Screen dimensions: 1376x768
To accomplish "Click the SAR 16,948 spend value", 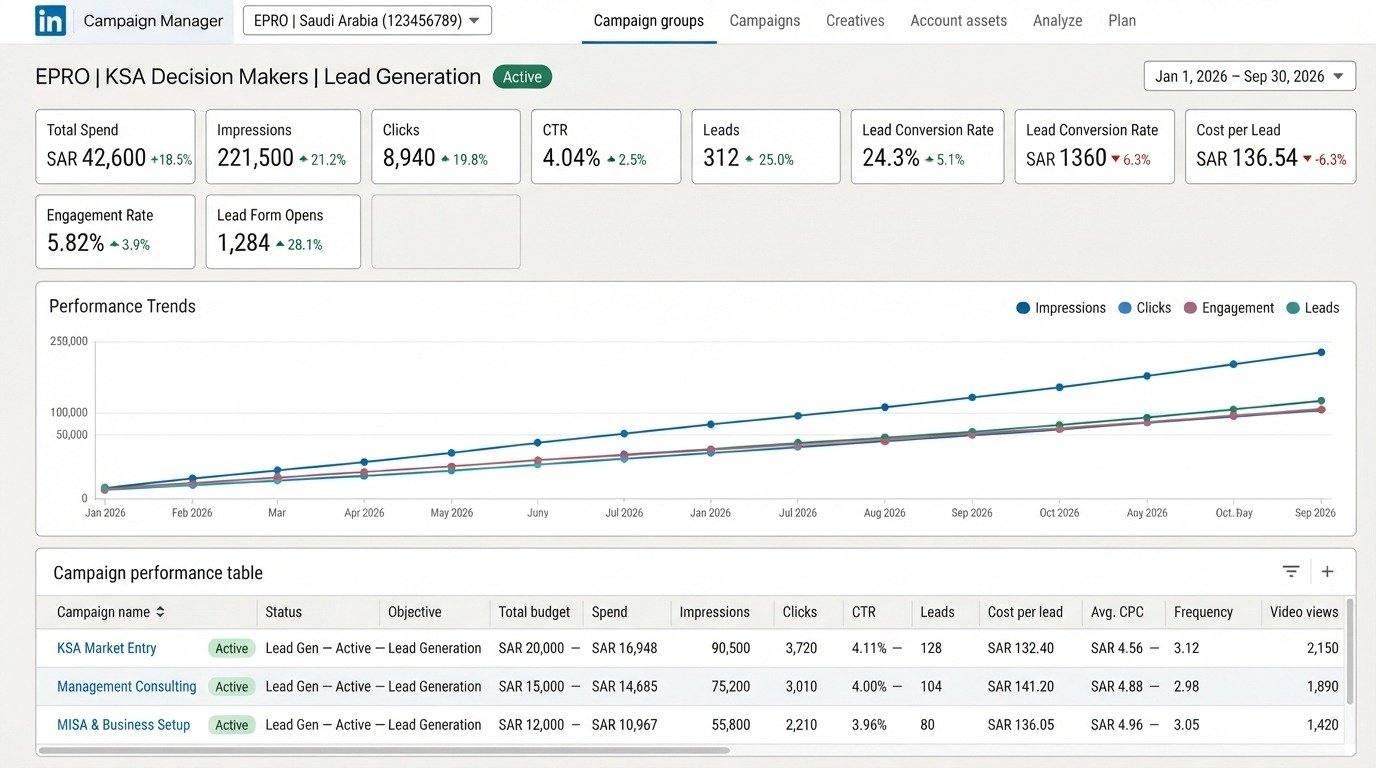I will pyautogui.click(x=625, y=648).
